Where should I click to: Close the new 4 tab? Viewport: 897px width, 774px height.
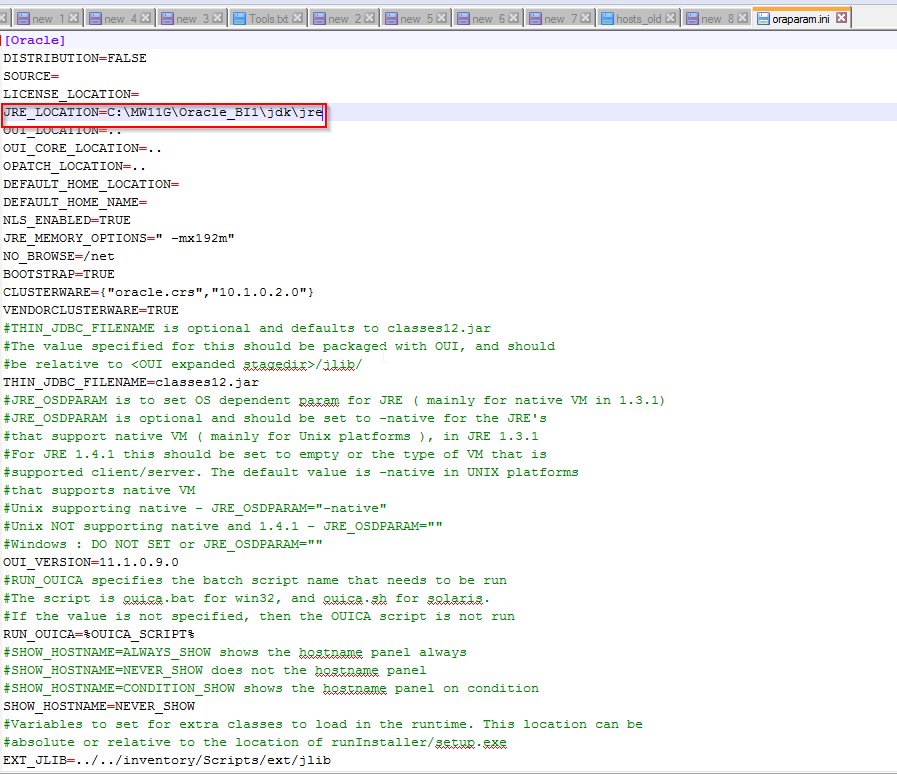pos(145,18)
